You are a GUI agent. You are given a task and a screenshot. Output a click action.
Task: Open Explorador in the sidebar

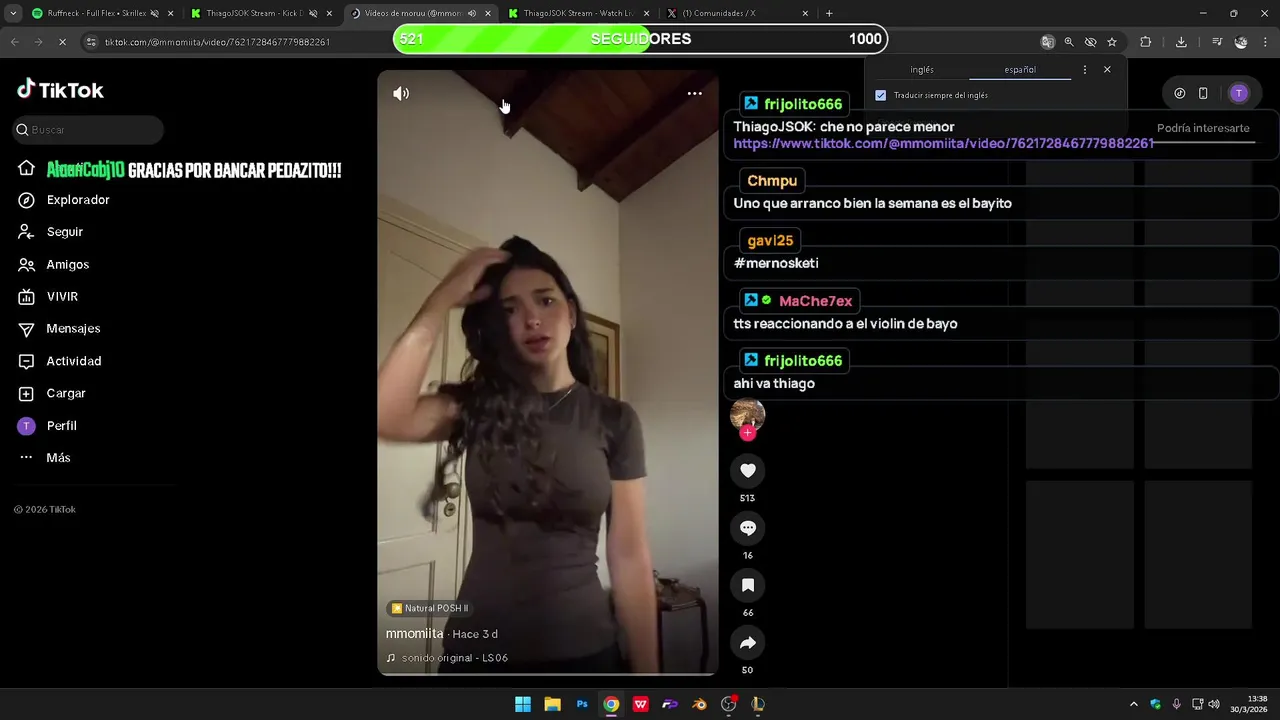[x=64, y=200]
